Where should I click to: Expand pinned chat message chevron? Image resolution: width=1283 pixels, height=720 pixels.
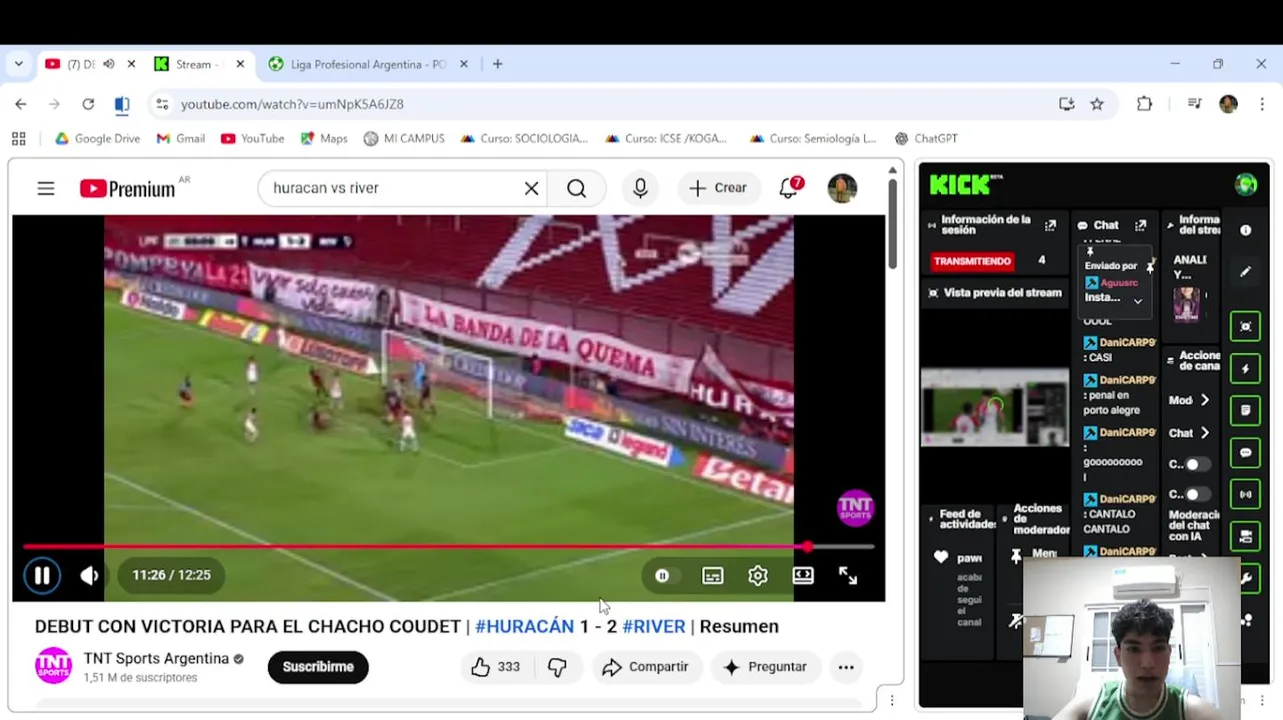(1137, 301)
